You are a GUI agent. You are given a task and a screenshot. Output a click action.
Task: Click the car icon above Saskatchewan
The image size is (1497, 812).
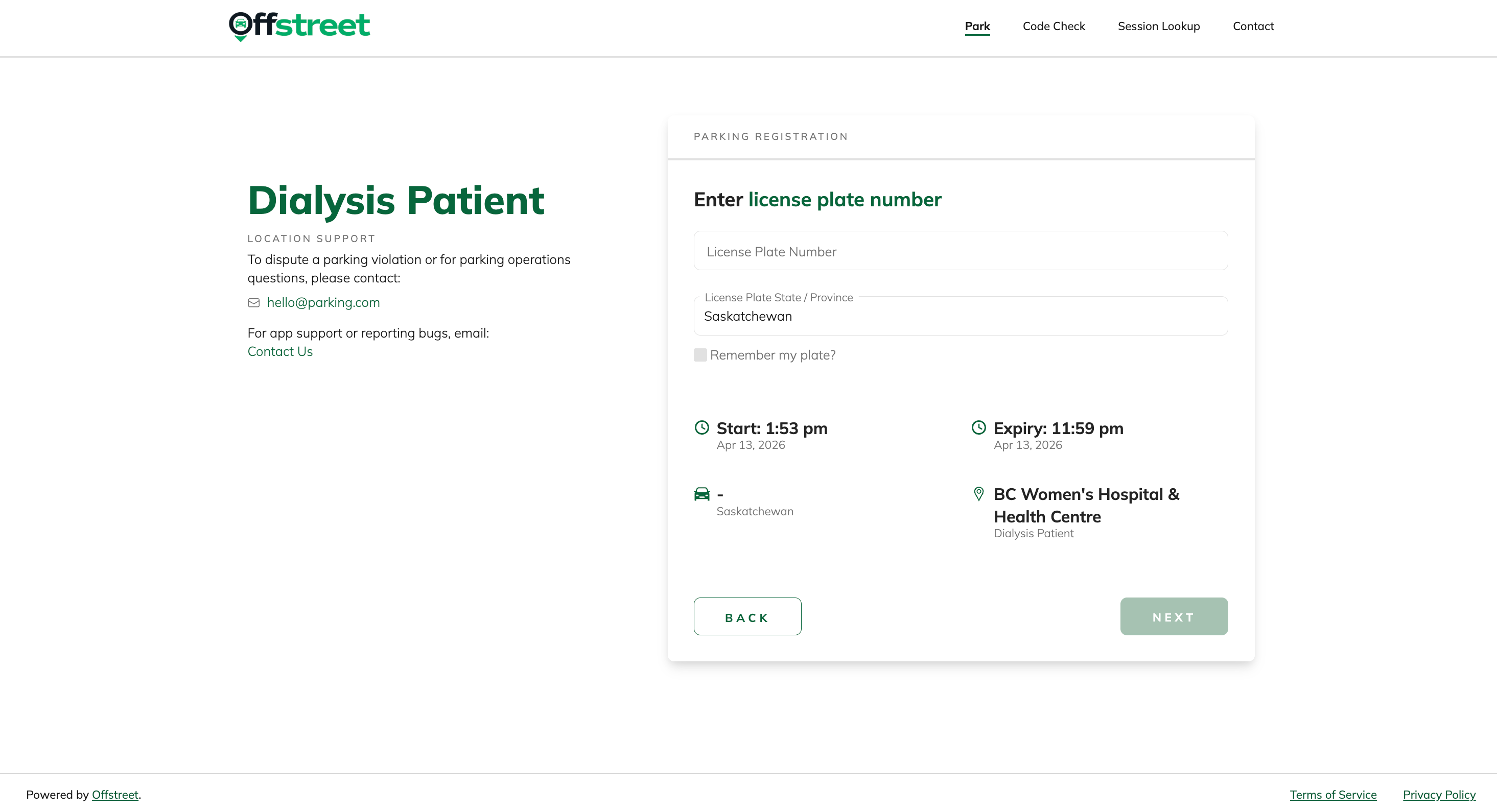pos(702,494)
